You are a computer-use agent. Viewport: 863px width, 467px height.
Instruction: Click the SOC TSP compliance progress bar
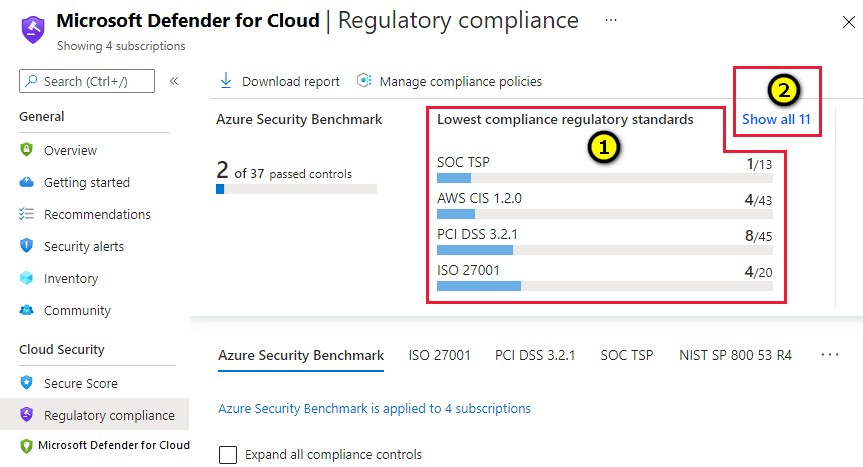604,178
